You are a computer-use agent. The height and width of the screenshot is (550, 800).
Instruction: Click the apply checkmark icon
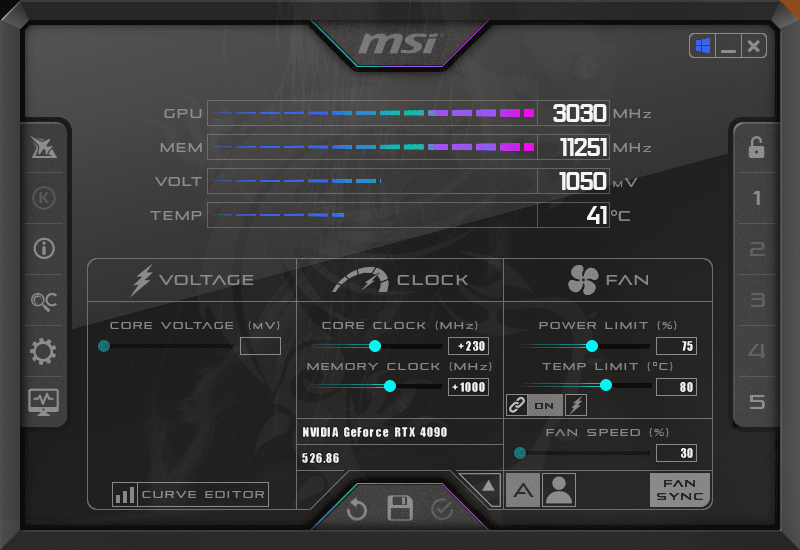tap(442, 509)
